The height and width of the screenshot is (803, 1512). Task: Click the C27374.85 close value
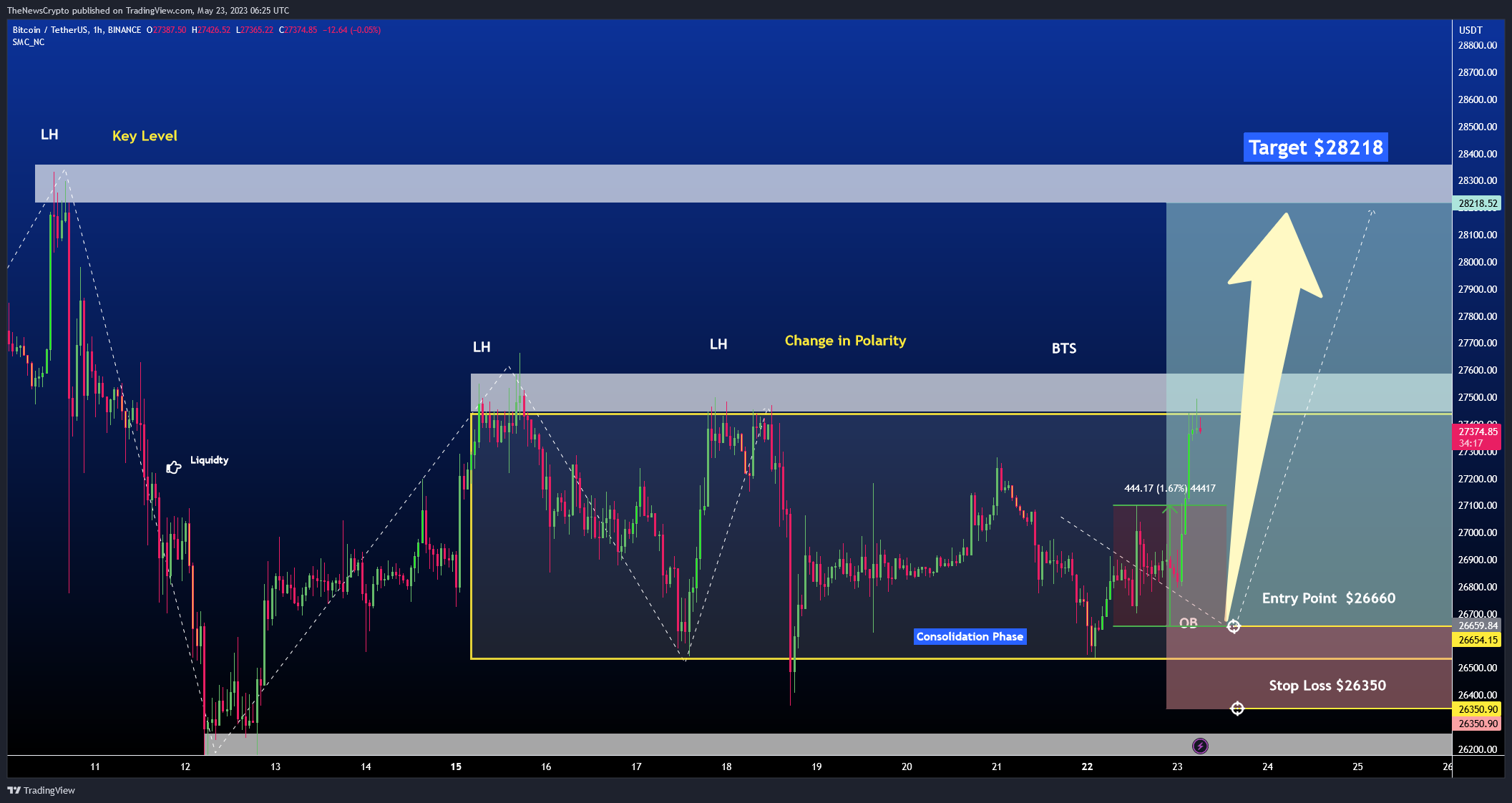click(298, 30)
